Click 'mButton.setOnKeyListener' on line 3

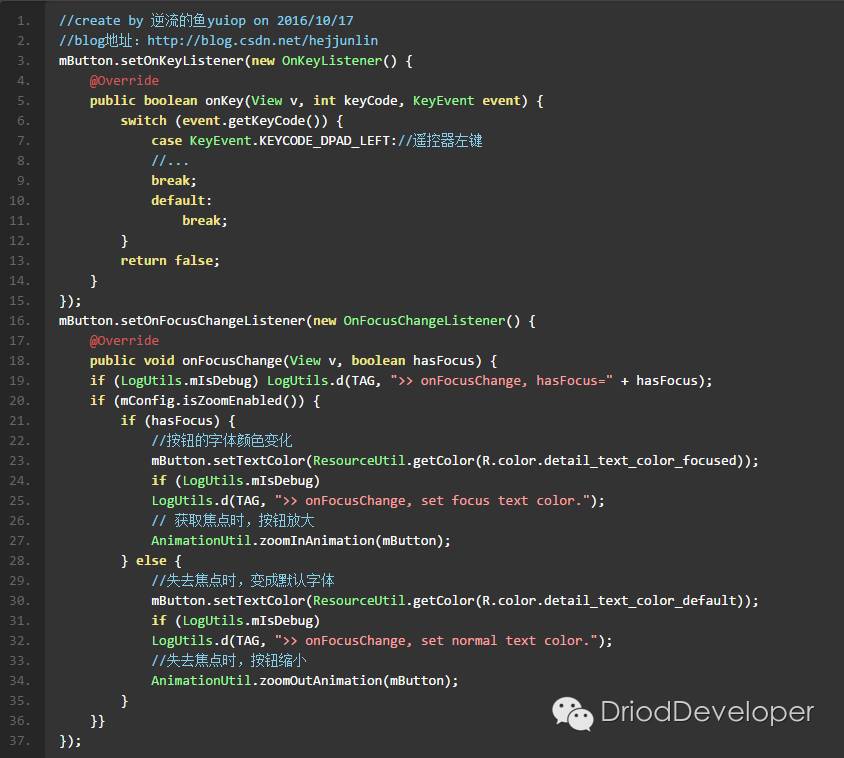[x=151, y=61]
